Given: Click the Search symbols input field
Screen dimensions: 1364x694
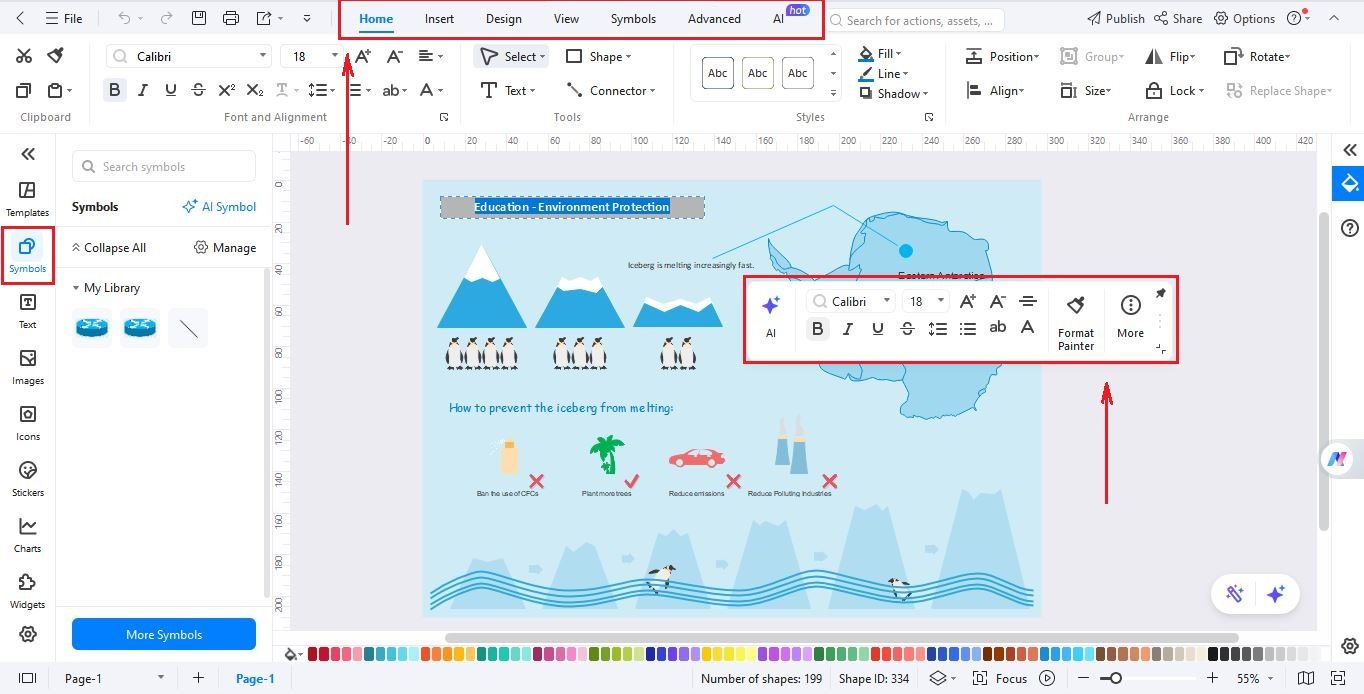Looking at the screenshot, I should click(x=164, y=166).
